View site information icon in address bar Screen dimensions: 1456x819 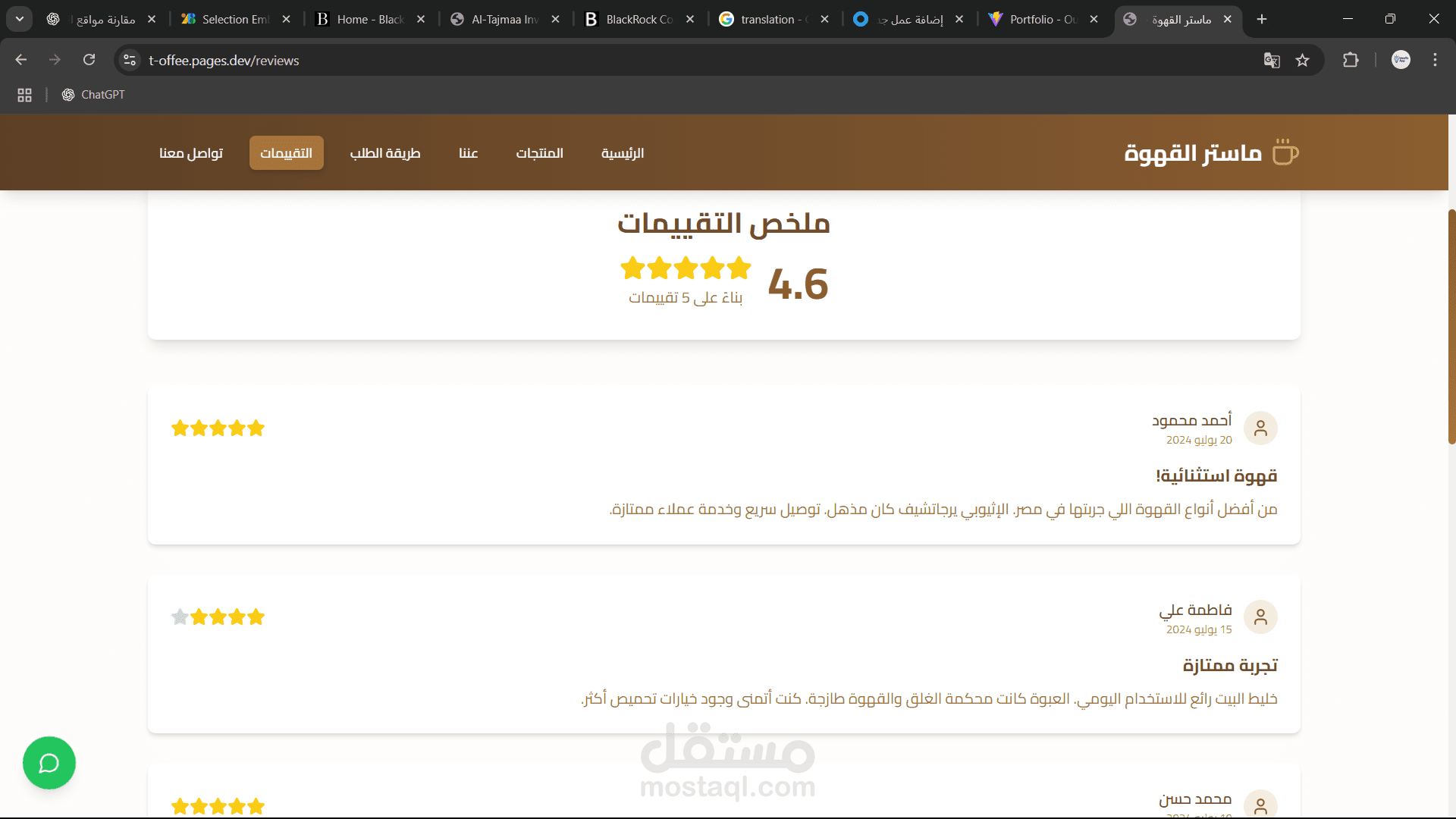[x=130, y=60]
